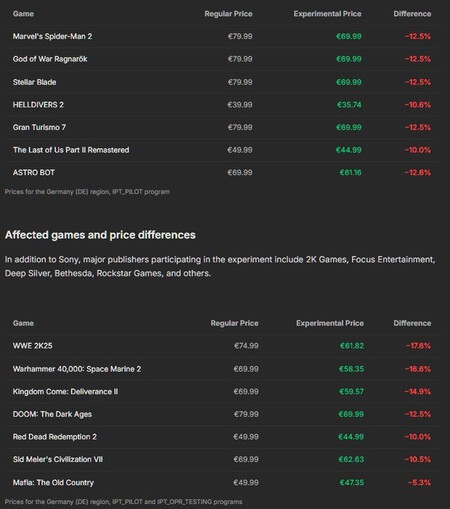This screenshot has width=450, height=509.
Task: Select the Marvel's Spider-Man 2 row
Action: (222, 36)
